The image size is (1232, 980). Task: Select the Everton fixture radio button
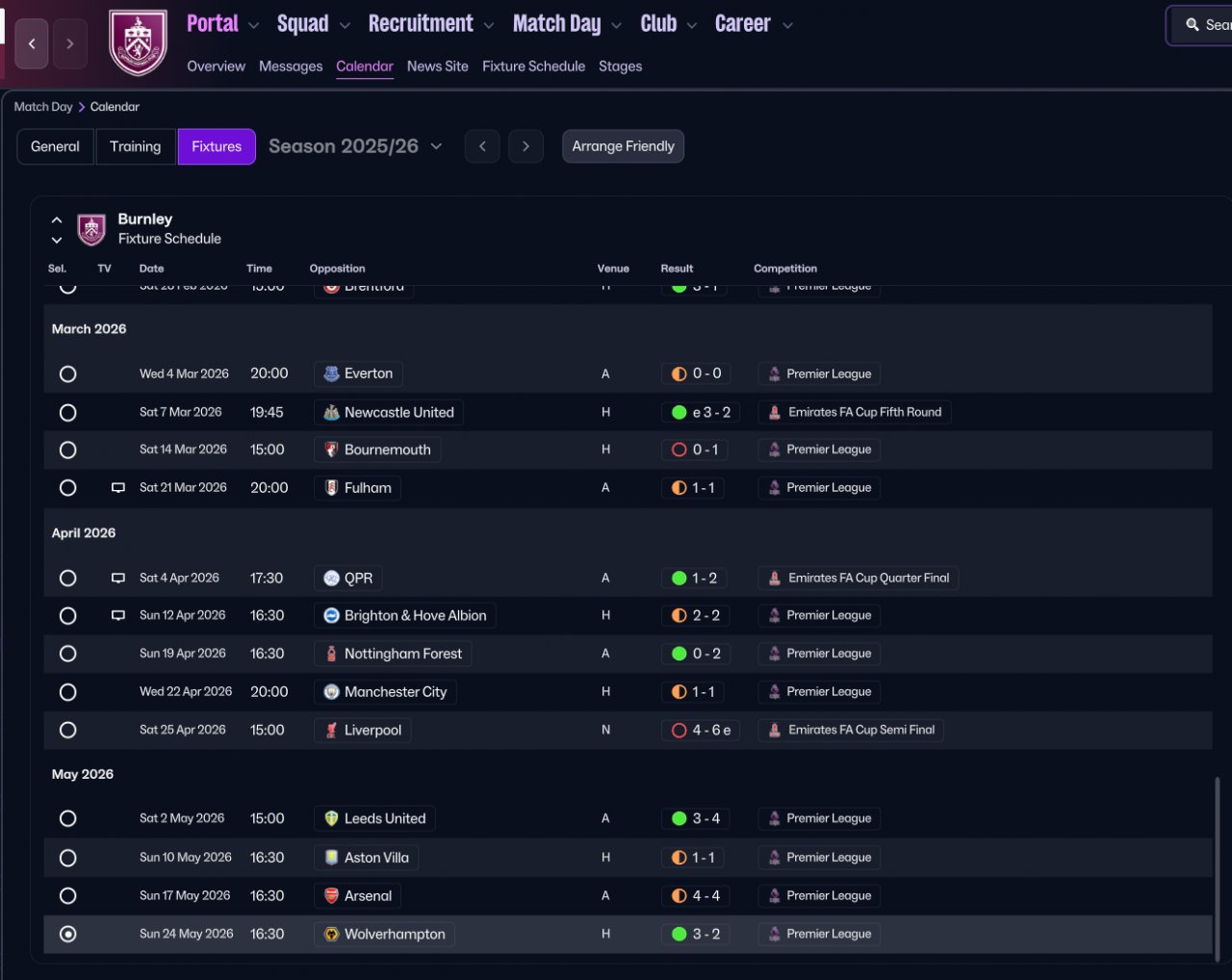tap(67, 374)
